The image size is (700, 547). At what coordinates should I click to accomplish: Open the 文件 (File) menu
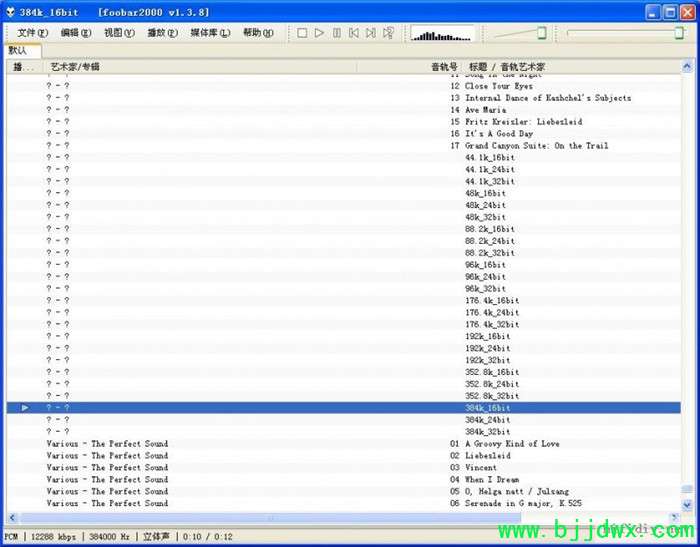33,33
